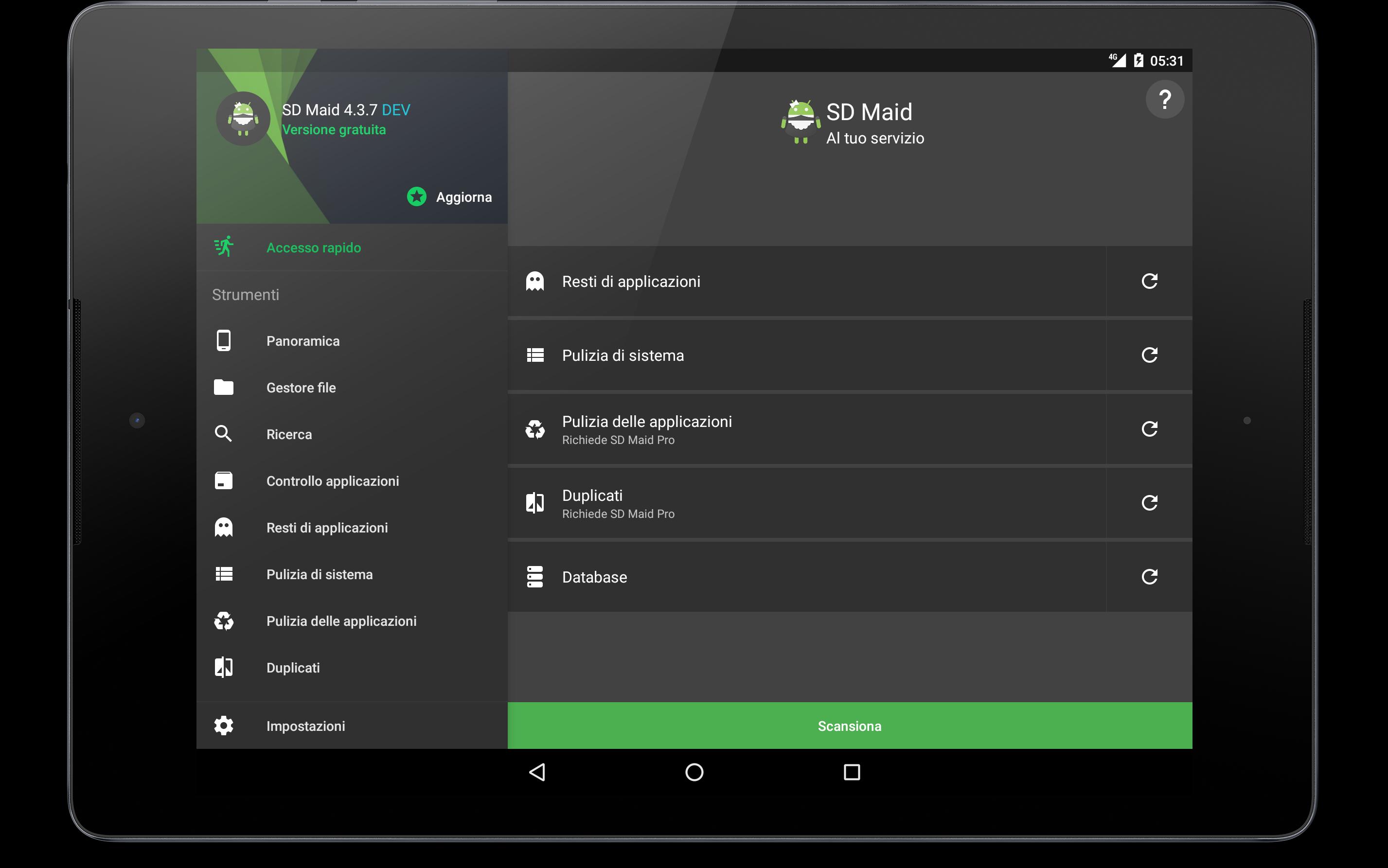This screenshot has height=868, width=1388.
Task: Tap the 4G signal indicator
Action: (1118, 60)
